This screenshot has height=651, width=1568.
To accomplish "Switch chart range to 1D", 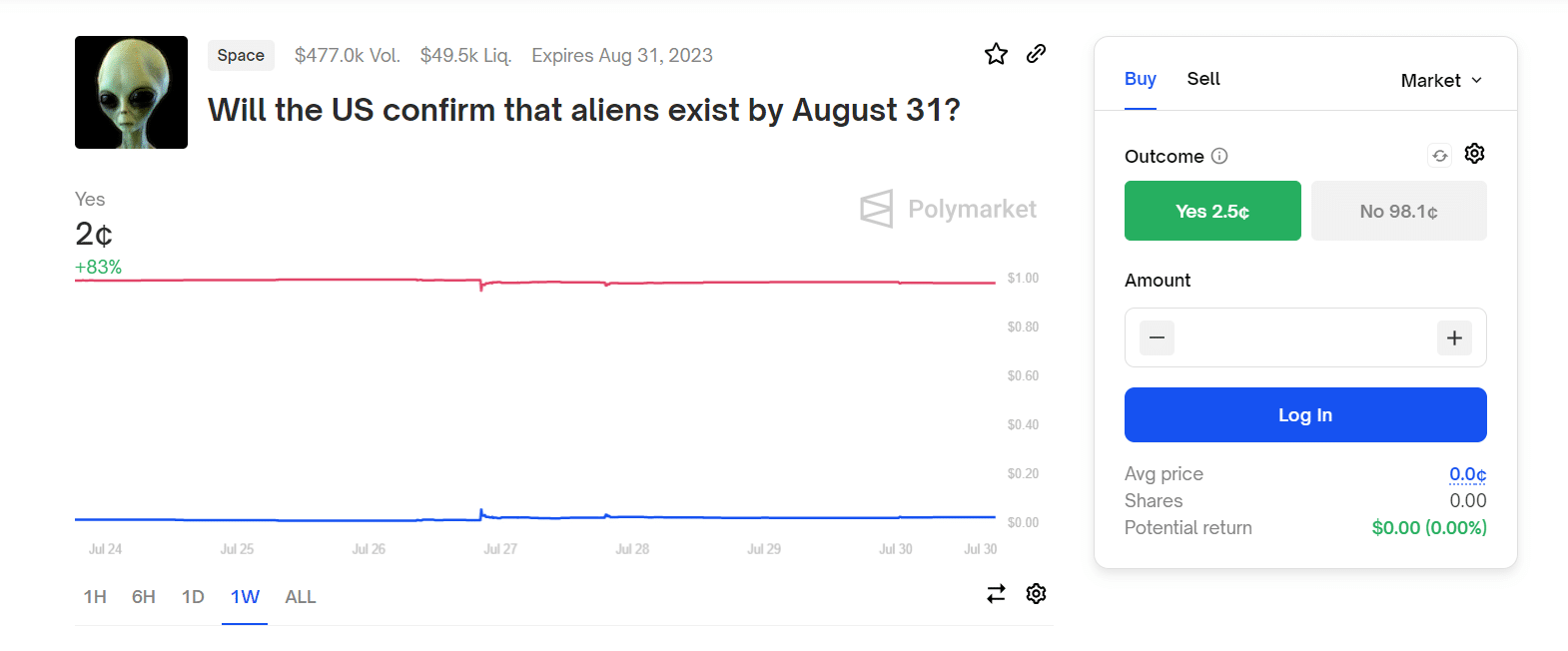I will click(x=193, y=597).
